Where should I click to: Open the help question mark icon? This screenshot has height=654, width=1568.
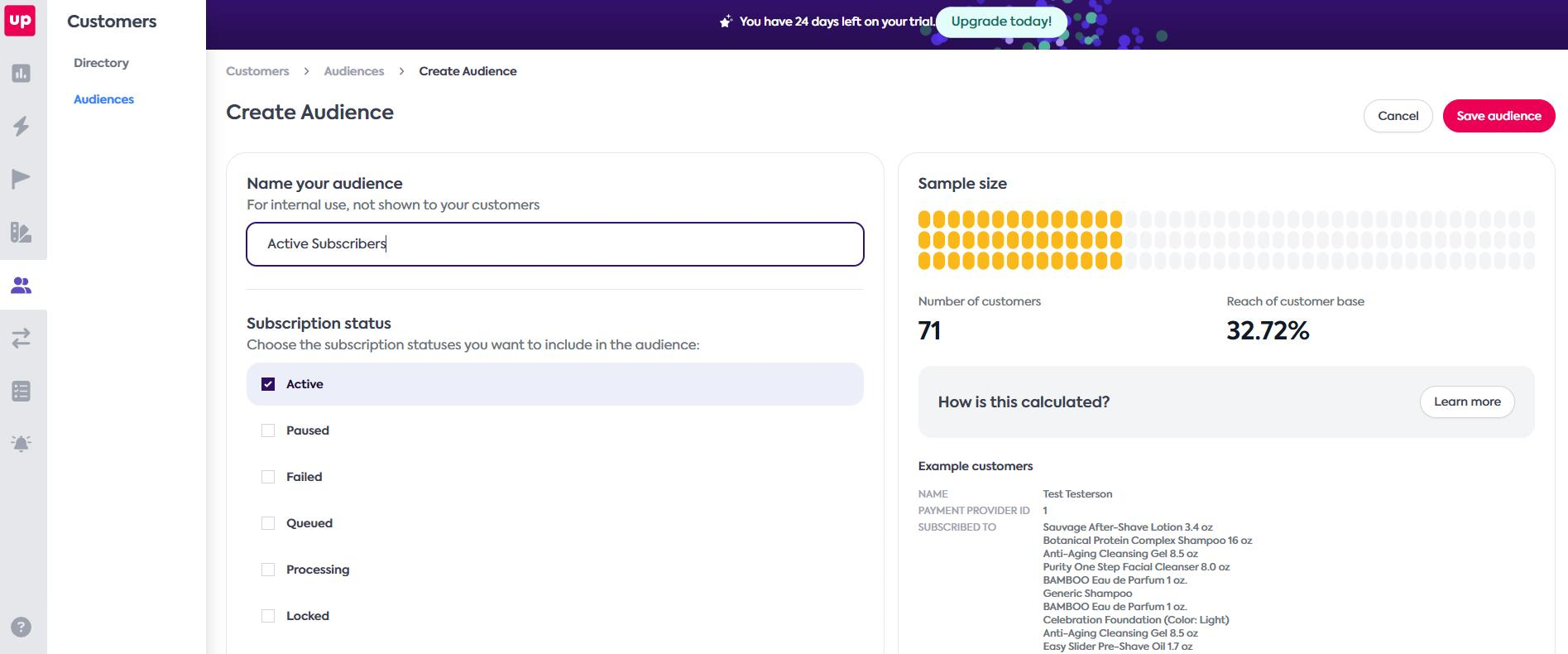22,627
